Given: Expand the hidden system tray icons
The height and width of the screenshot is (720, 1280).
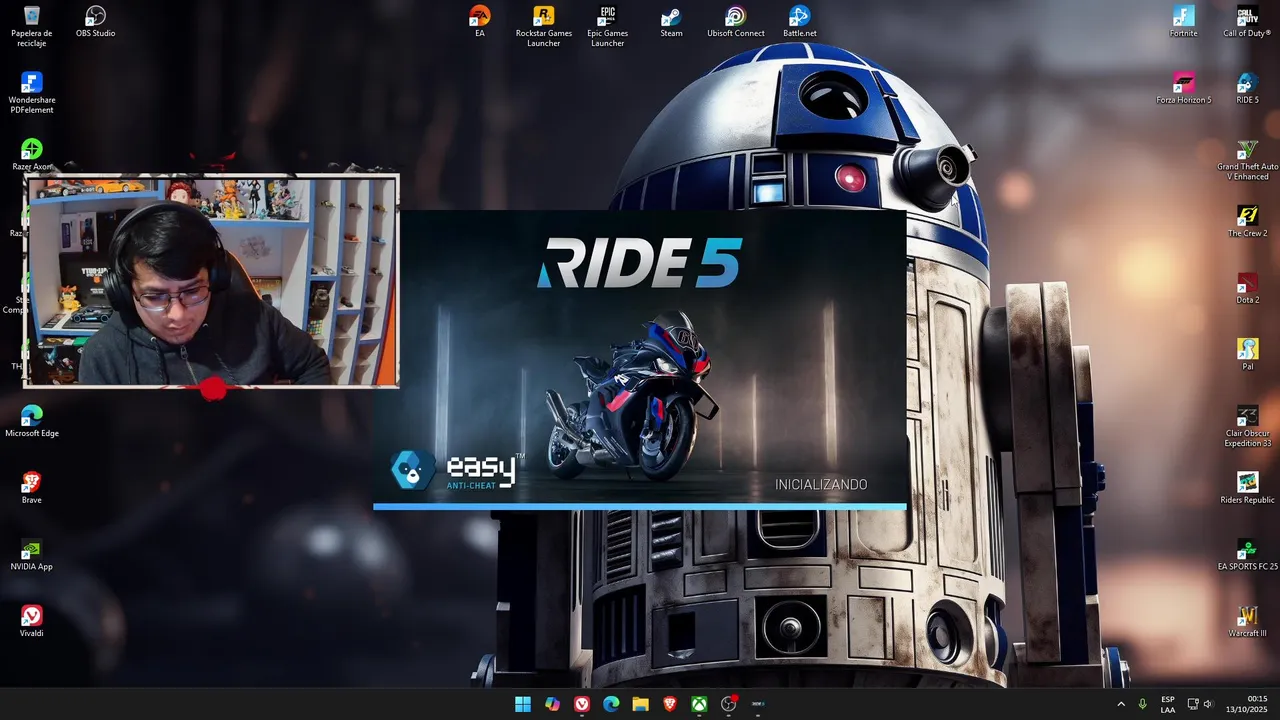Looking at the screenshot, I should click(x=1120, y=704).
